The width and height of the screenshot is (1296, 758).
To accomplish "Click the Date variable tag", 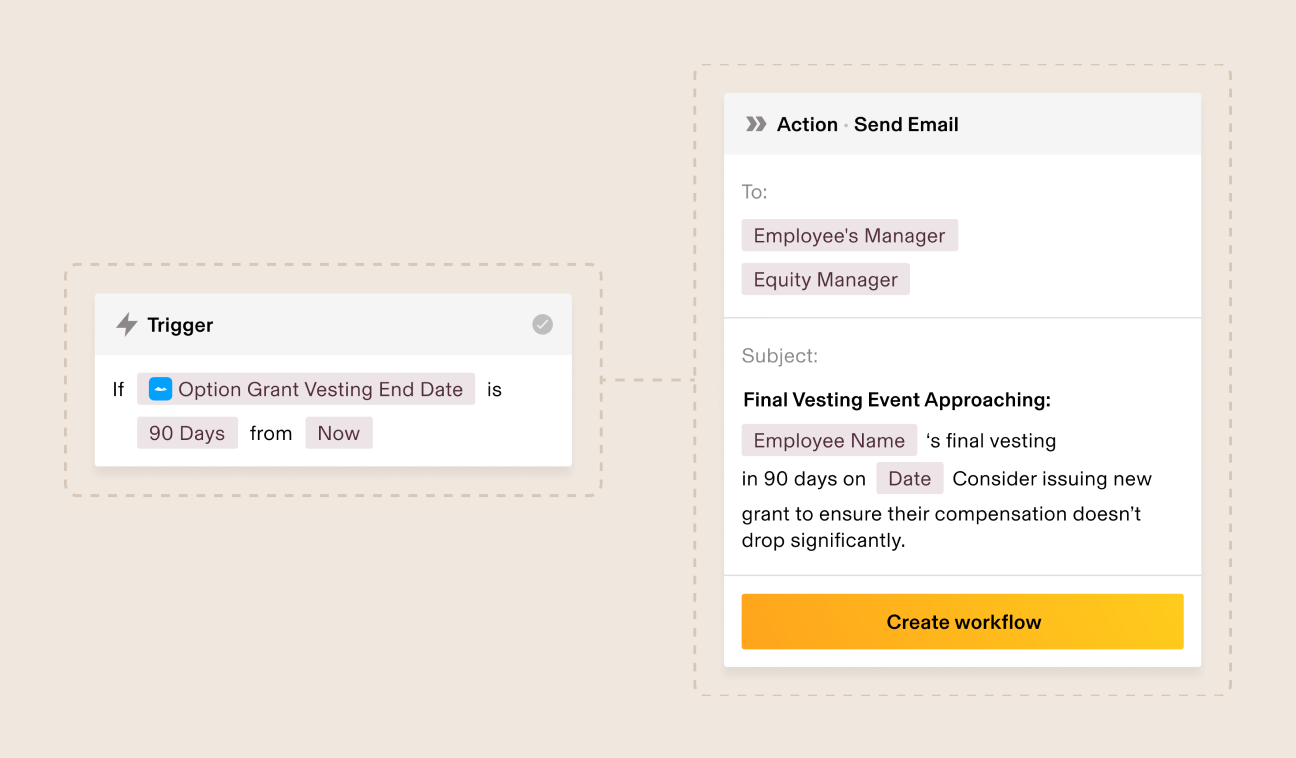I will click(x=910, y=478).
